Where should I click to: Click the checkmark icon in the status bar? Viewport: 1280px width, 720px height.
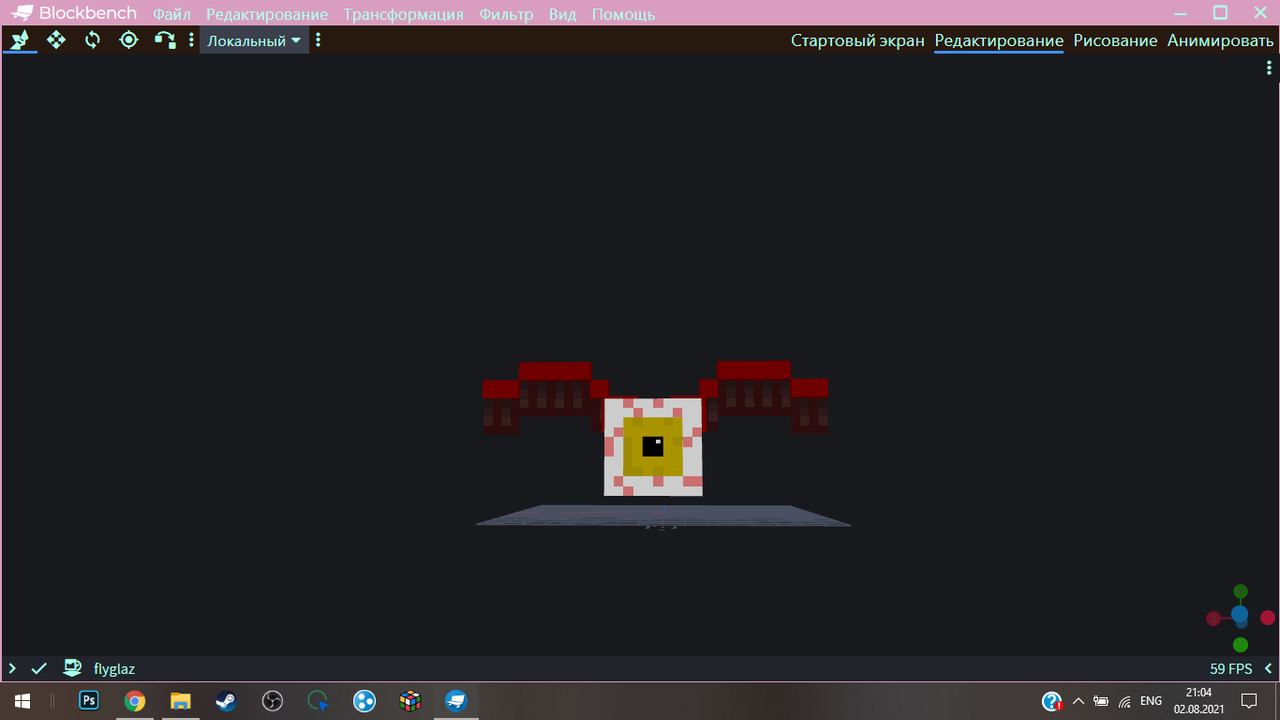(x=39, y=668)
